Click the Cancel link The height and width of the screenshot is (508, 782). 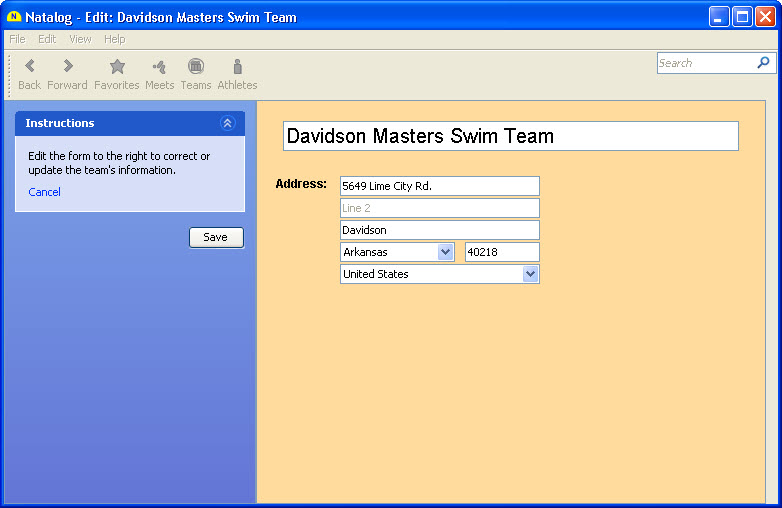click(44, 192)
